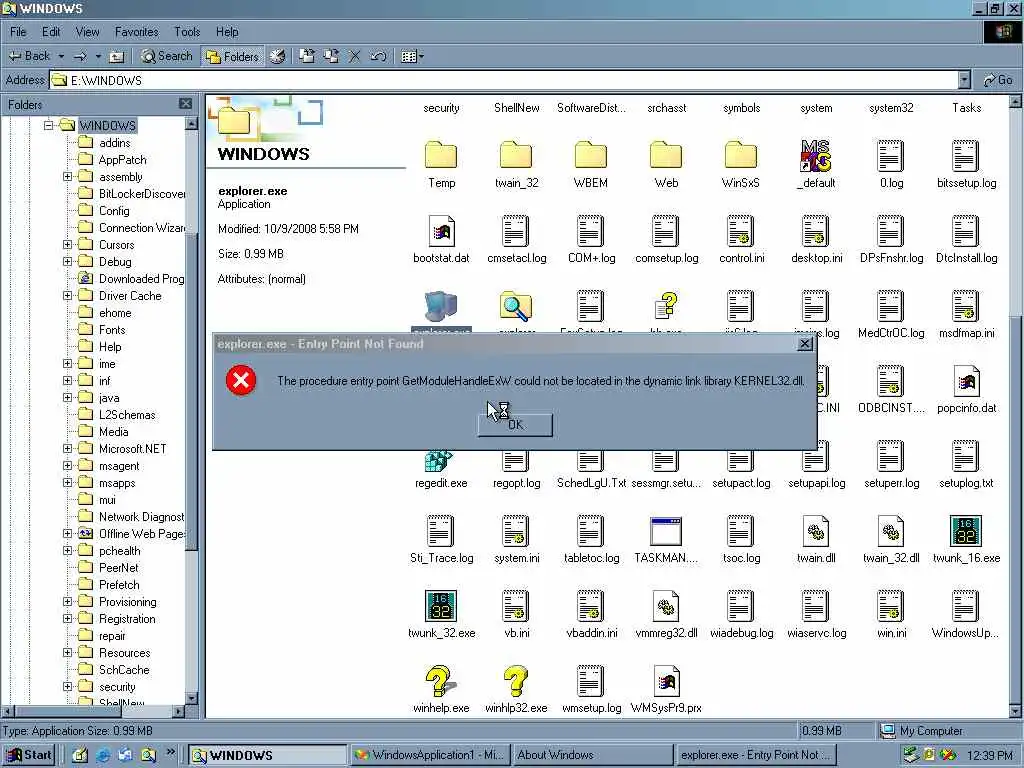Select the system.ini file icon

[516, 532]
